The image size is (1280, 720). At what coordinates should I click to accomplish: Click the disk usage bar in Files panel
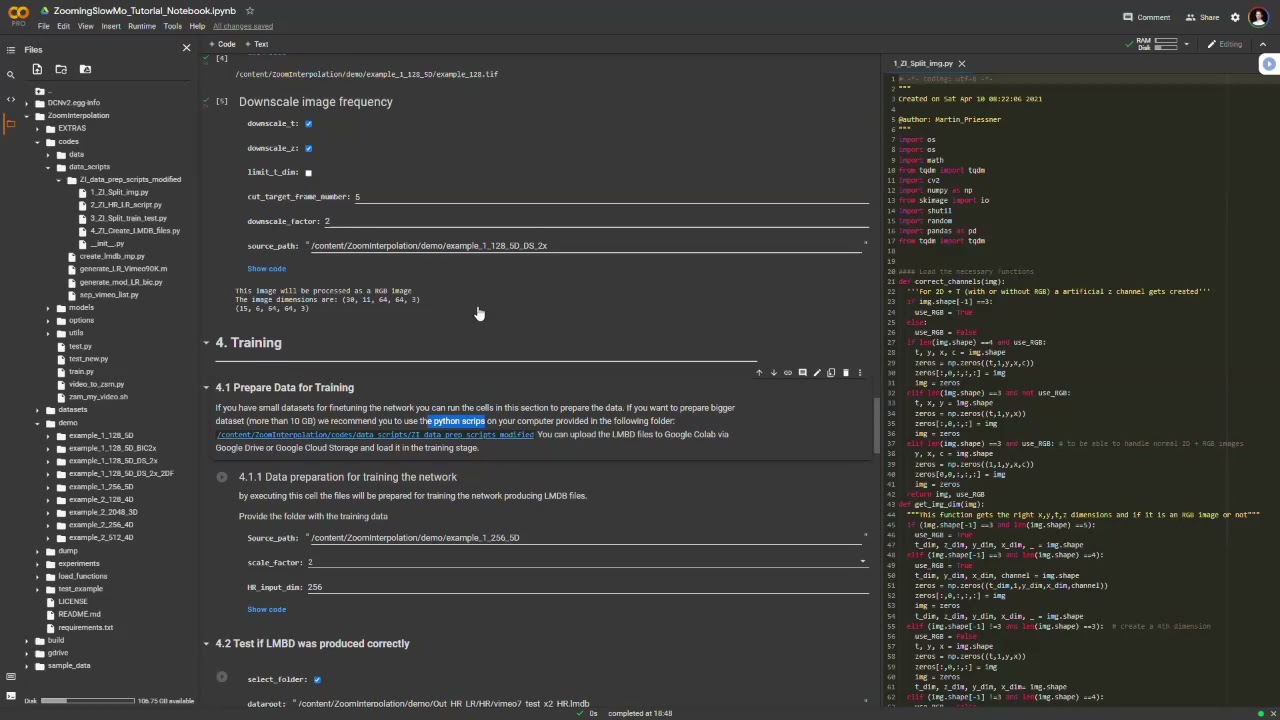(x=88, y=701)
